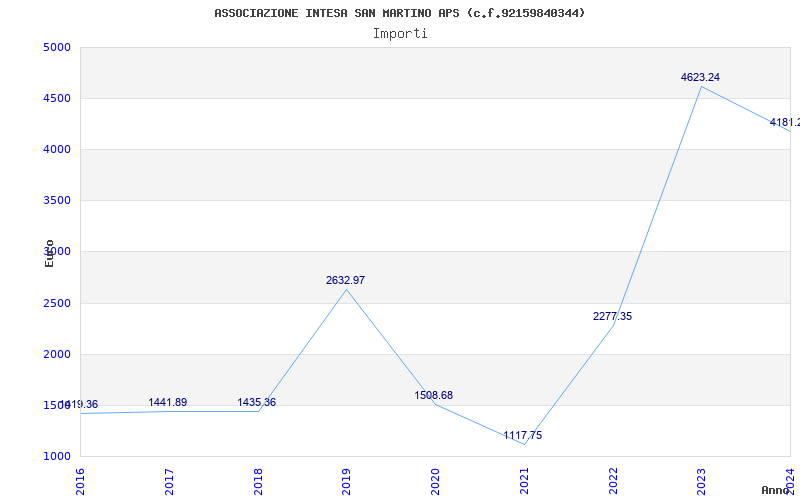Click the 4623.24 data label
This screenshot has height=500, width=800.
[700, 78]
